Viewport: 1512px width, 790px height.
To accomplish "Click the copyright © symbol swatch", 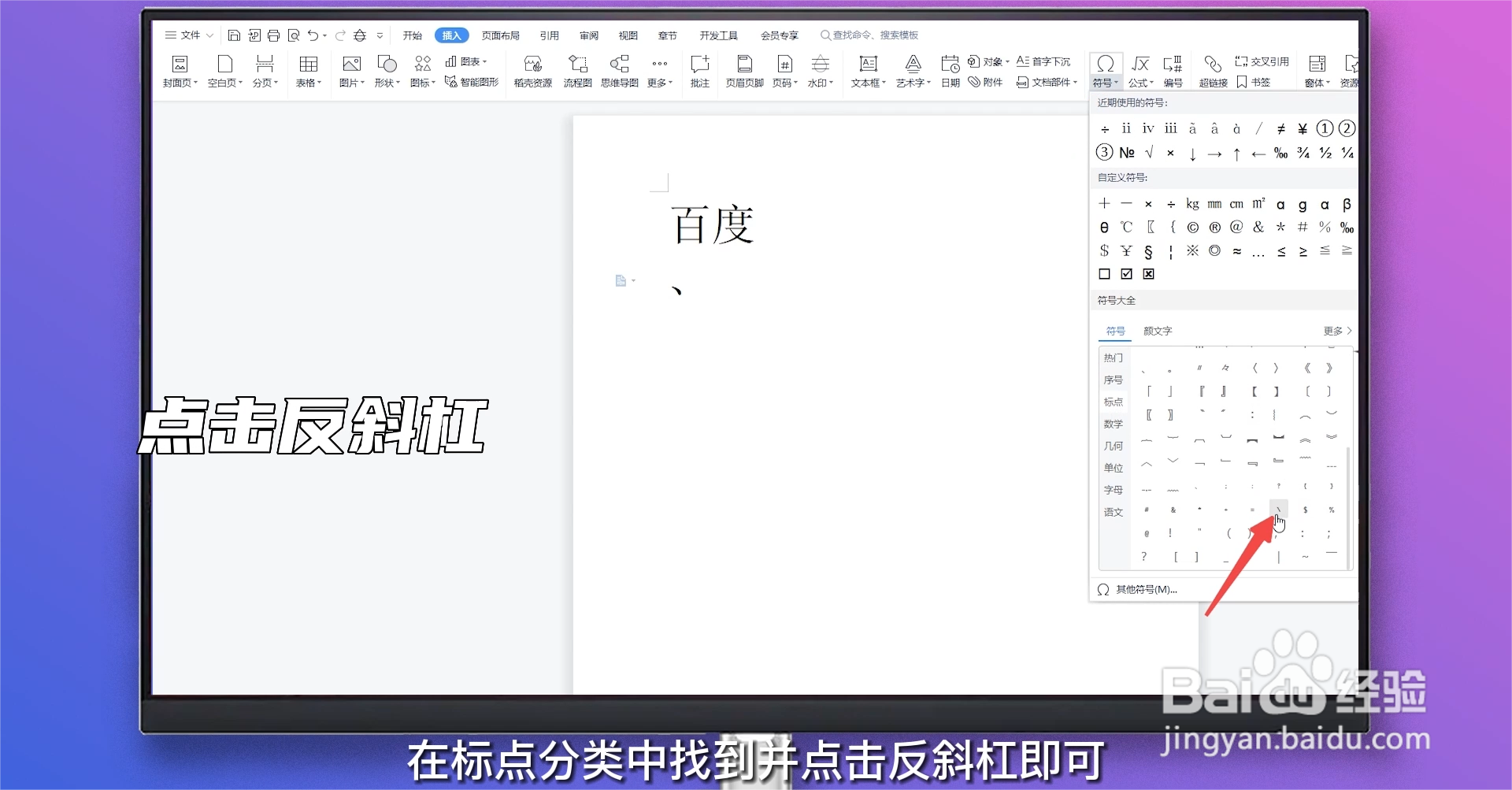I will click(x=1192, y=227).
